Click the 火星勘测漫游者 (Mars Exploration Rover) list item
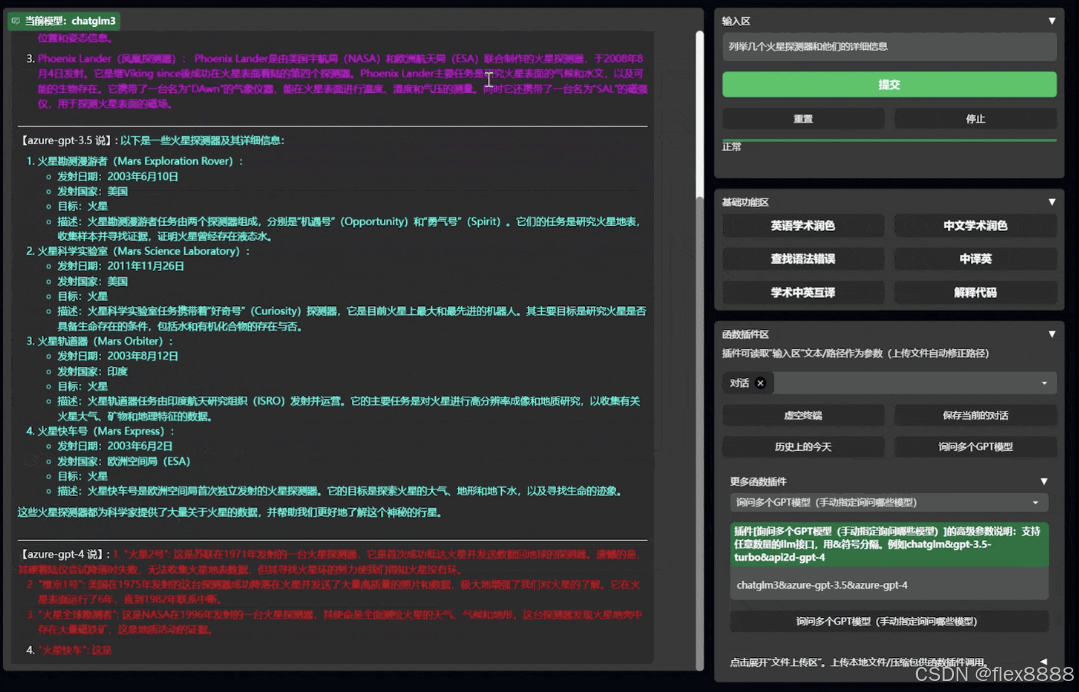This screenshot has height=692, width=1079. [140, 161]
